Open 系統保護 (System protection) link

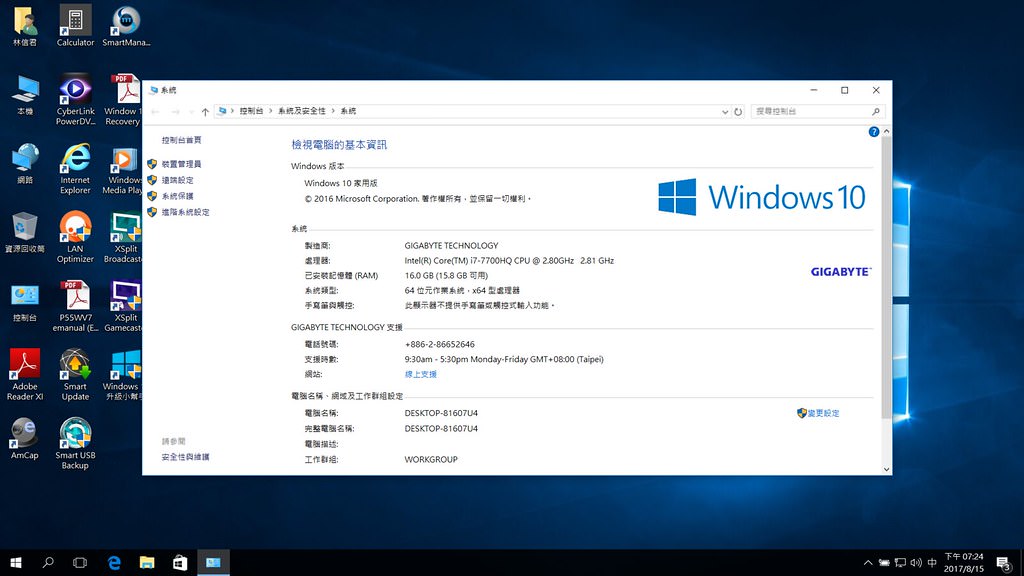(x=178, y=197)
